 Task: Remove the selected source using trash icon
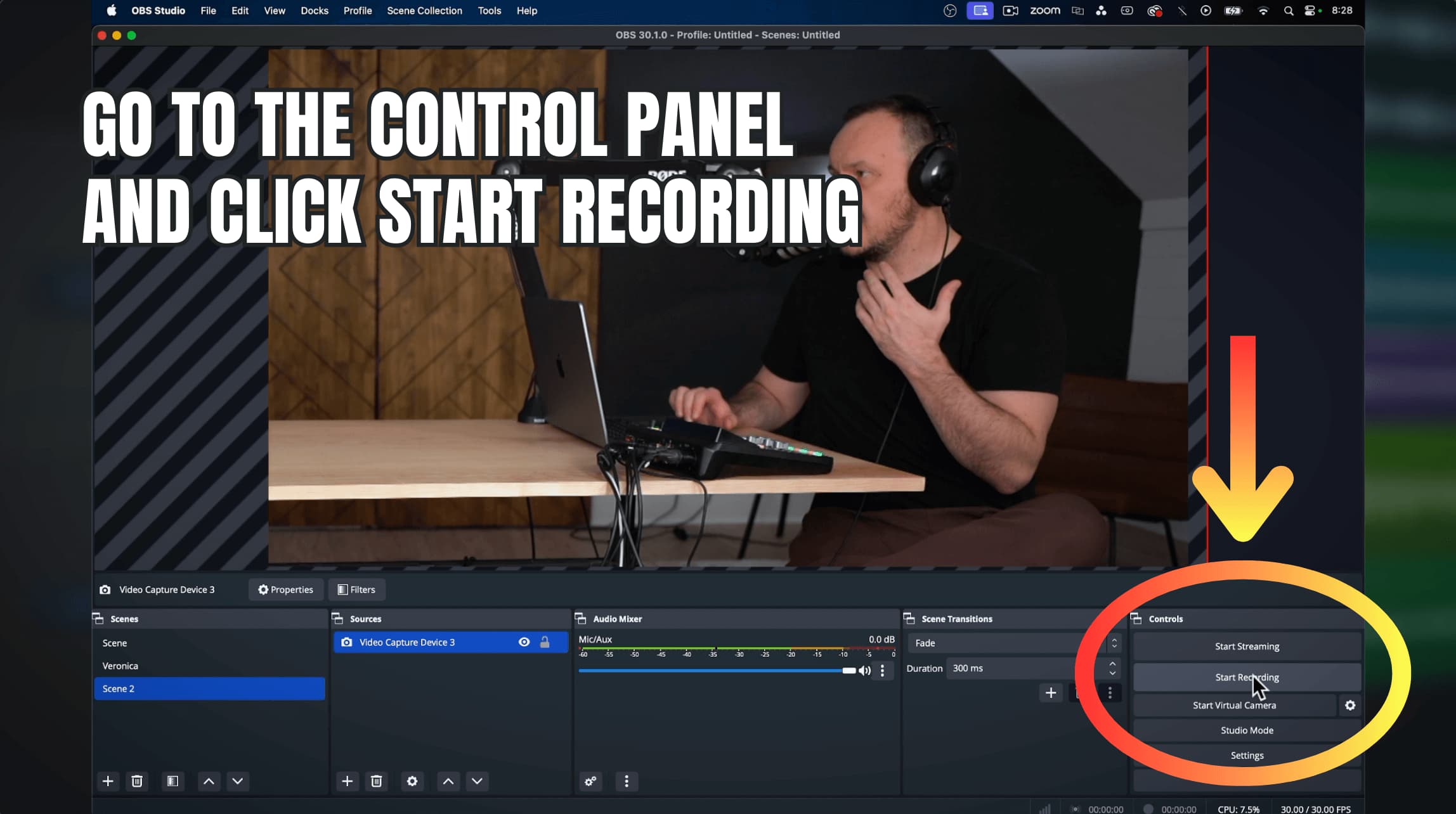coord(376,781)
